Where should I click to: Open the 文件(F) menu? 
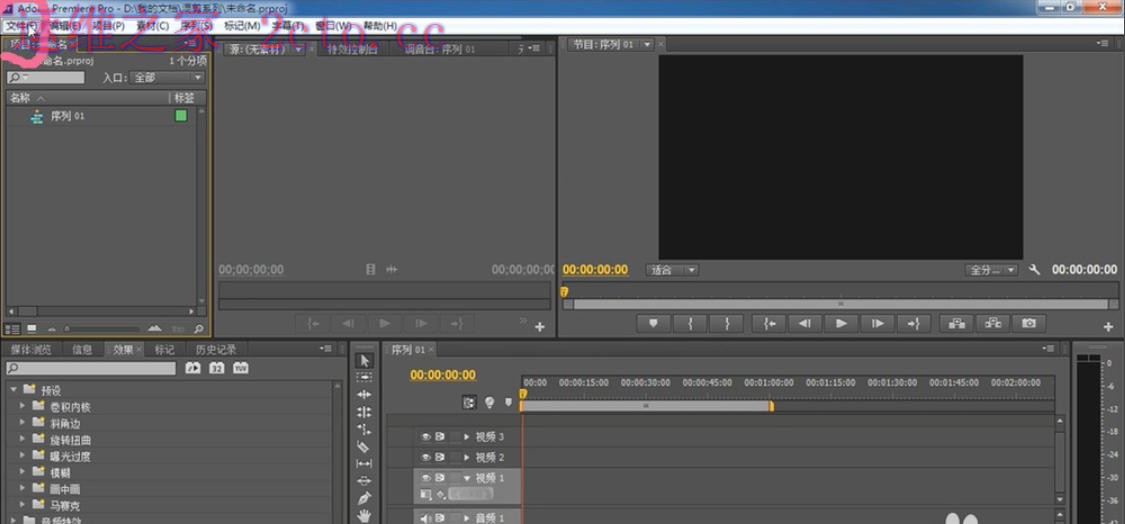(x=22, y=26)
